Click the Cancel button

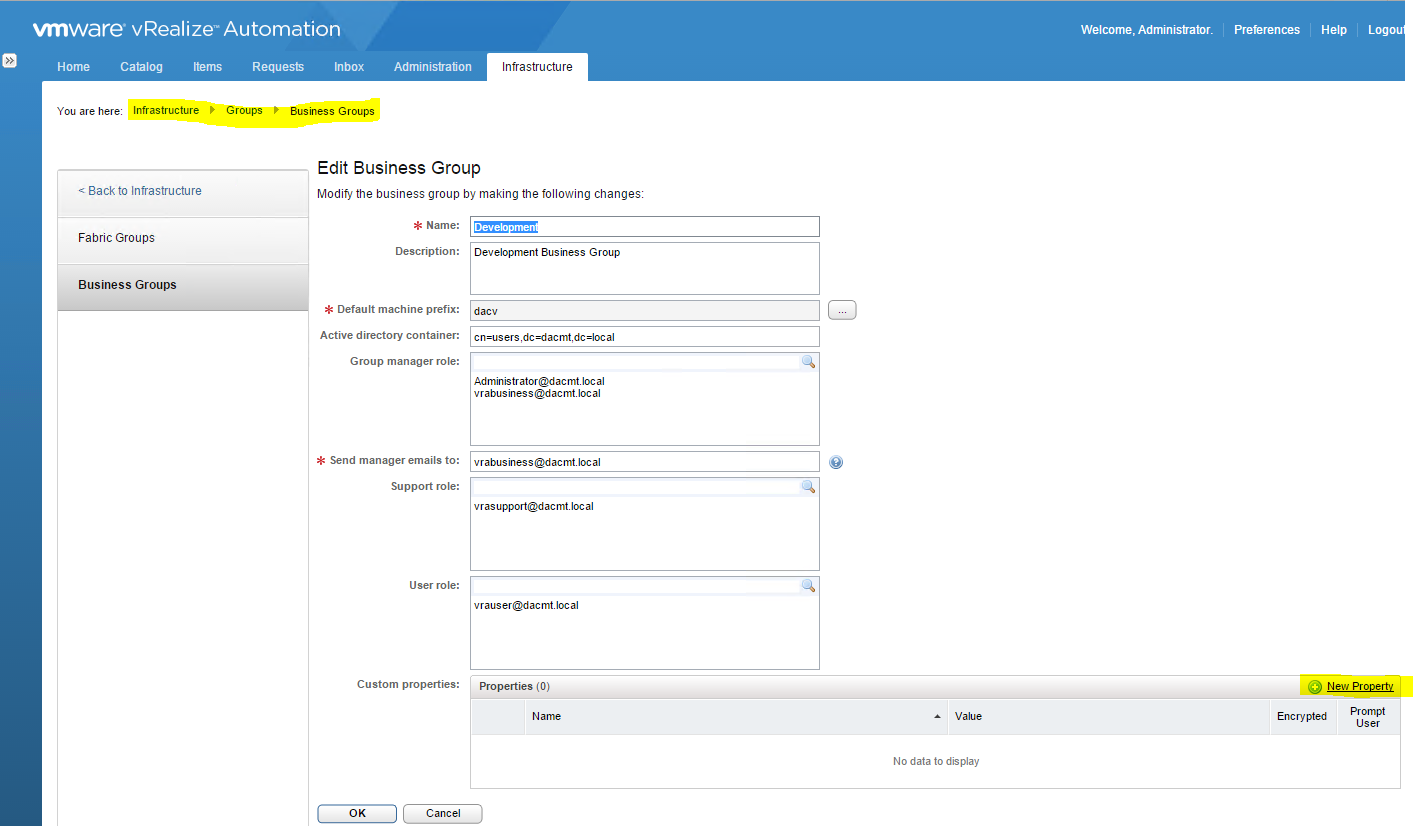pos(443,814)
